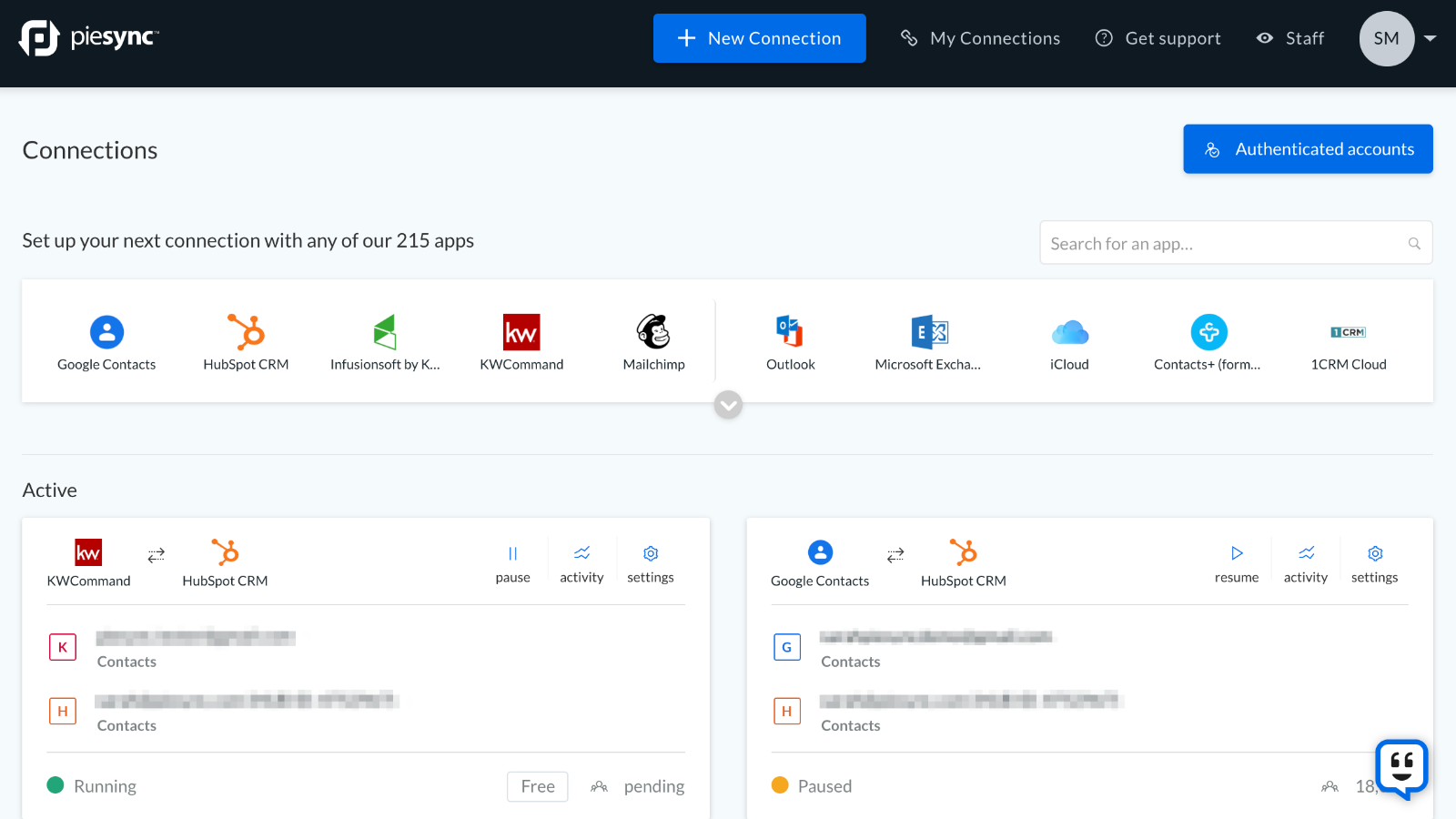The width and height of the screenshot is (1456, 819).
Task: Choose the Infusionsoft by Keap app
Action: tap(385, 343)
